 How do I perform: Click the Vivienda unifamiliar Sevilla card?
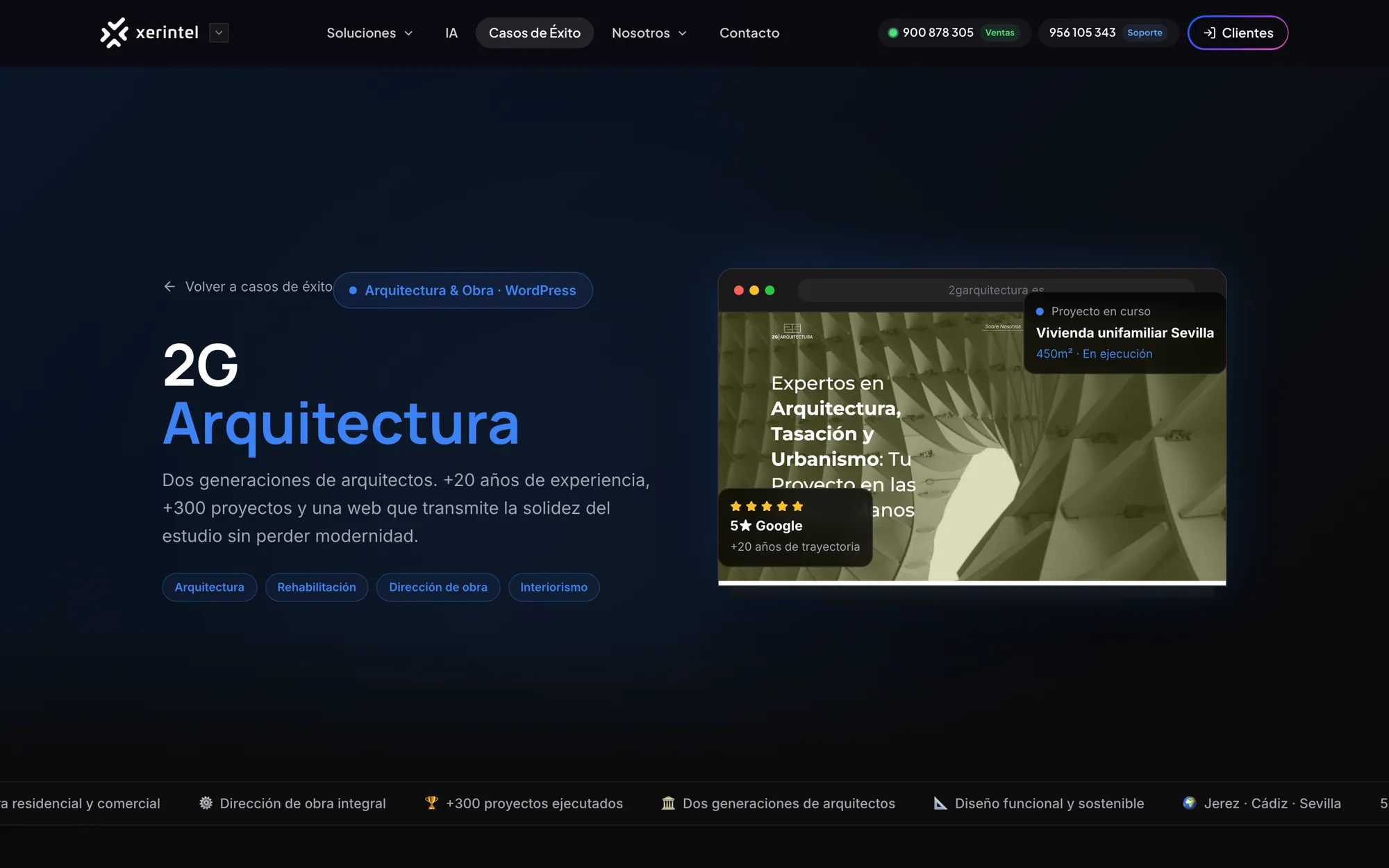coord(1125,333)
